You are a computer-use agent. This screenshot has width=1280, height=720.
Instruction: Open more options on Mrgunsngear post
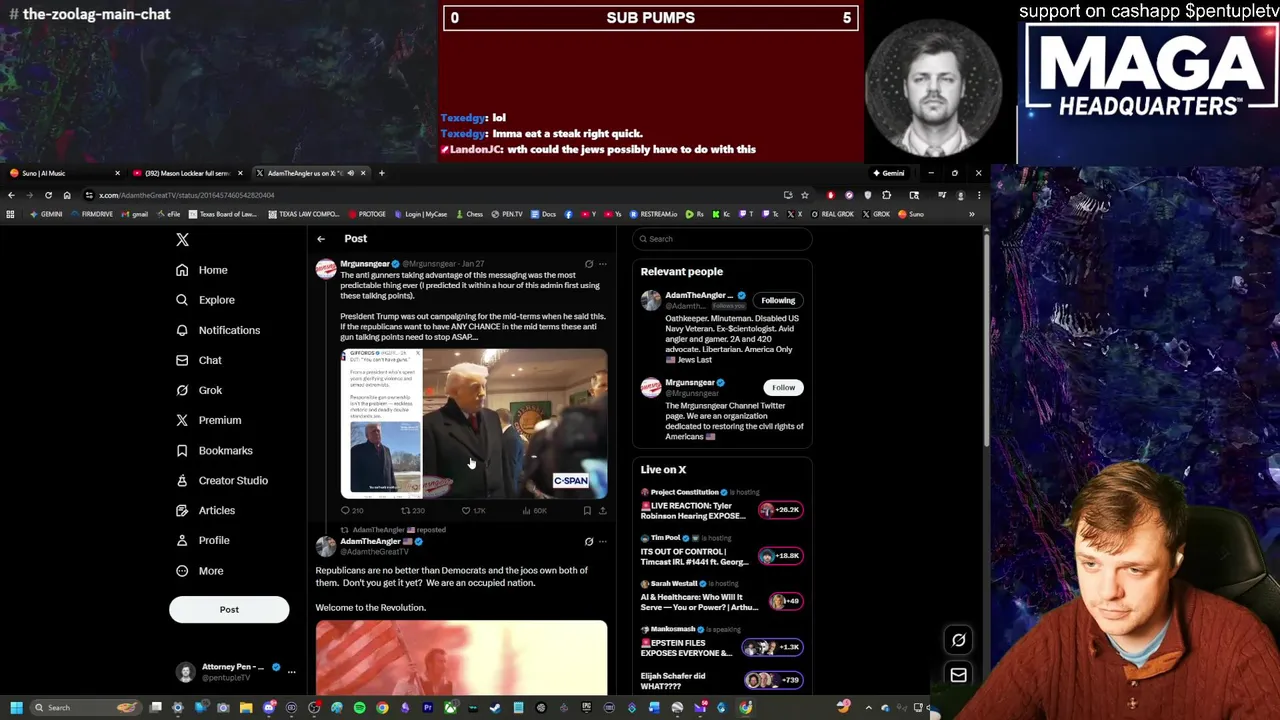602,264
